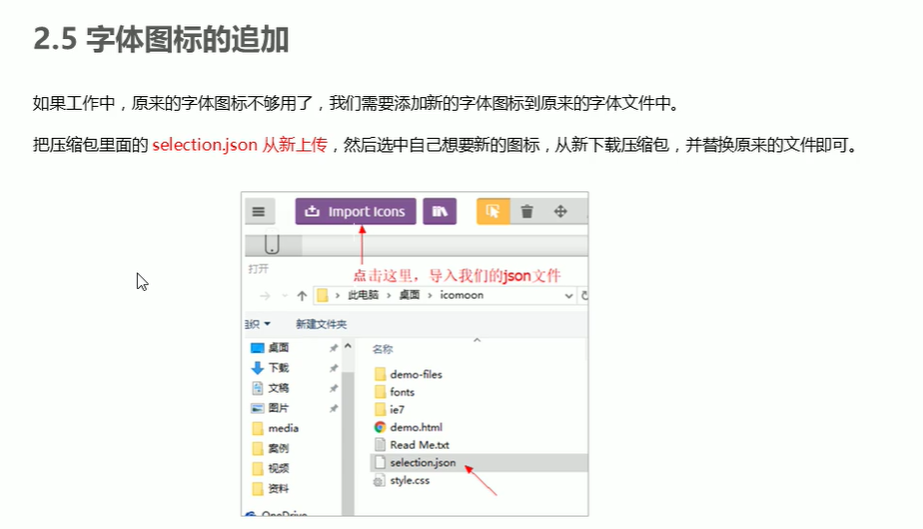
Task: Sort by the 名称 column header
Action: 383,349
